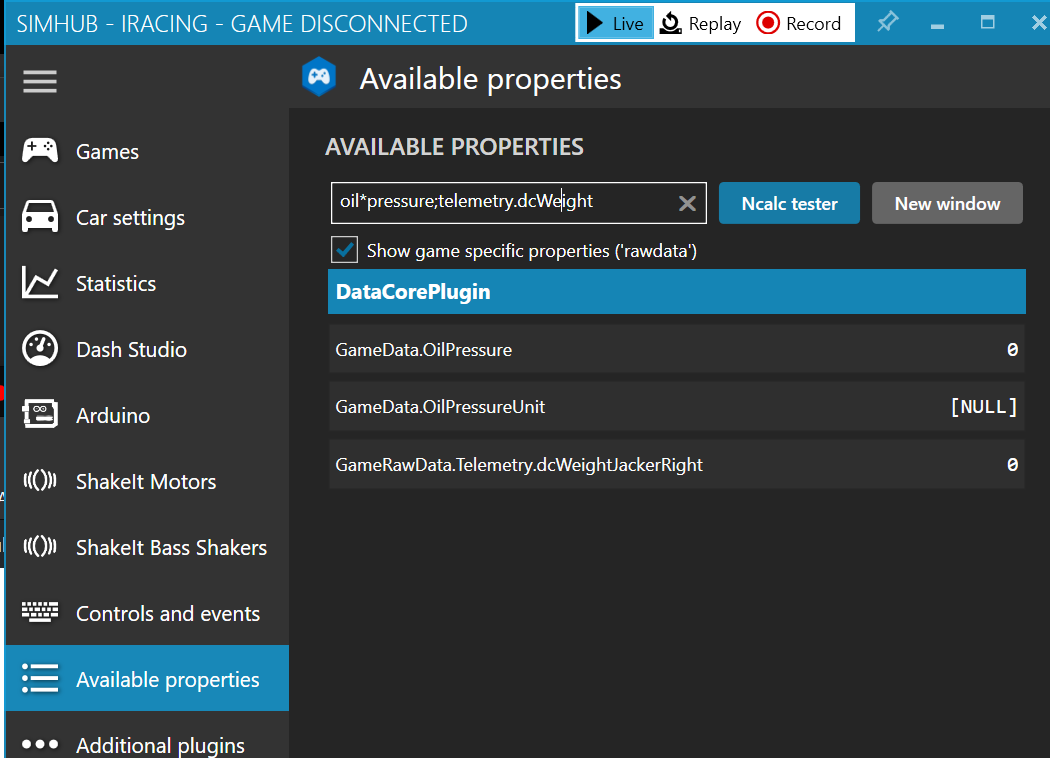
Task: Click the Available properties list icon
Action: (40, 678)
